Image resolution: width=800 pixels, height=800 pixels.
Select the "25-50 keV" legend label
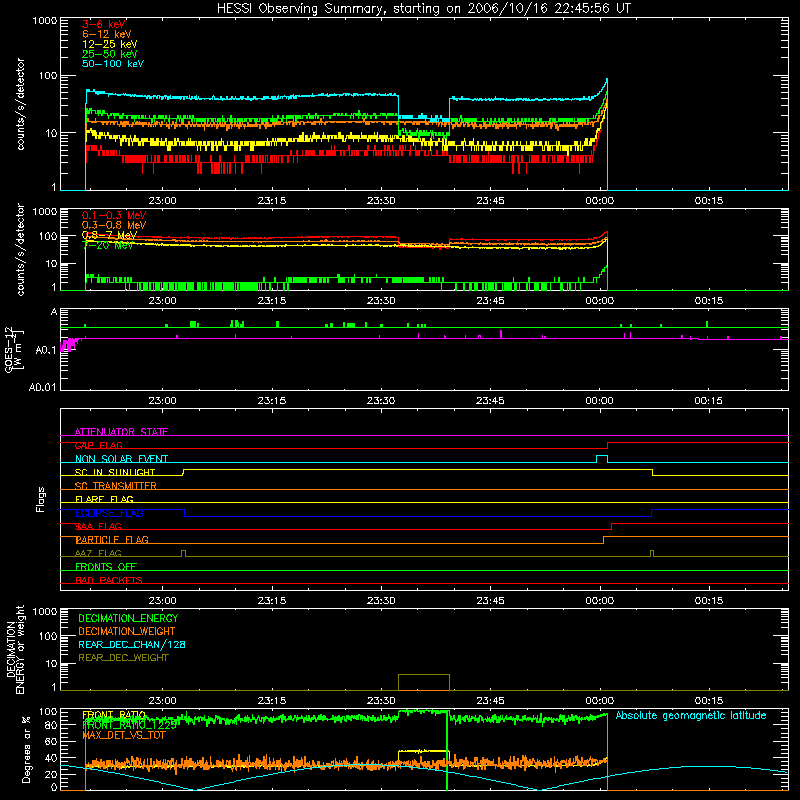[109, 54]
